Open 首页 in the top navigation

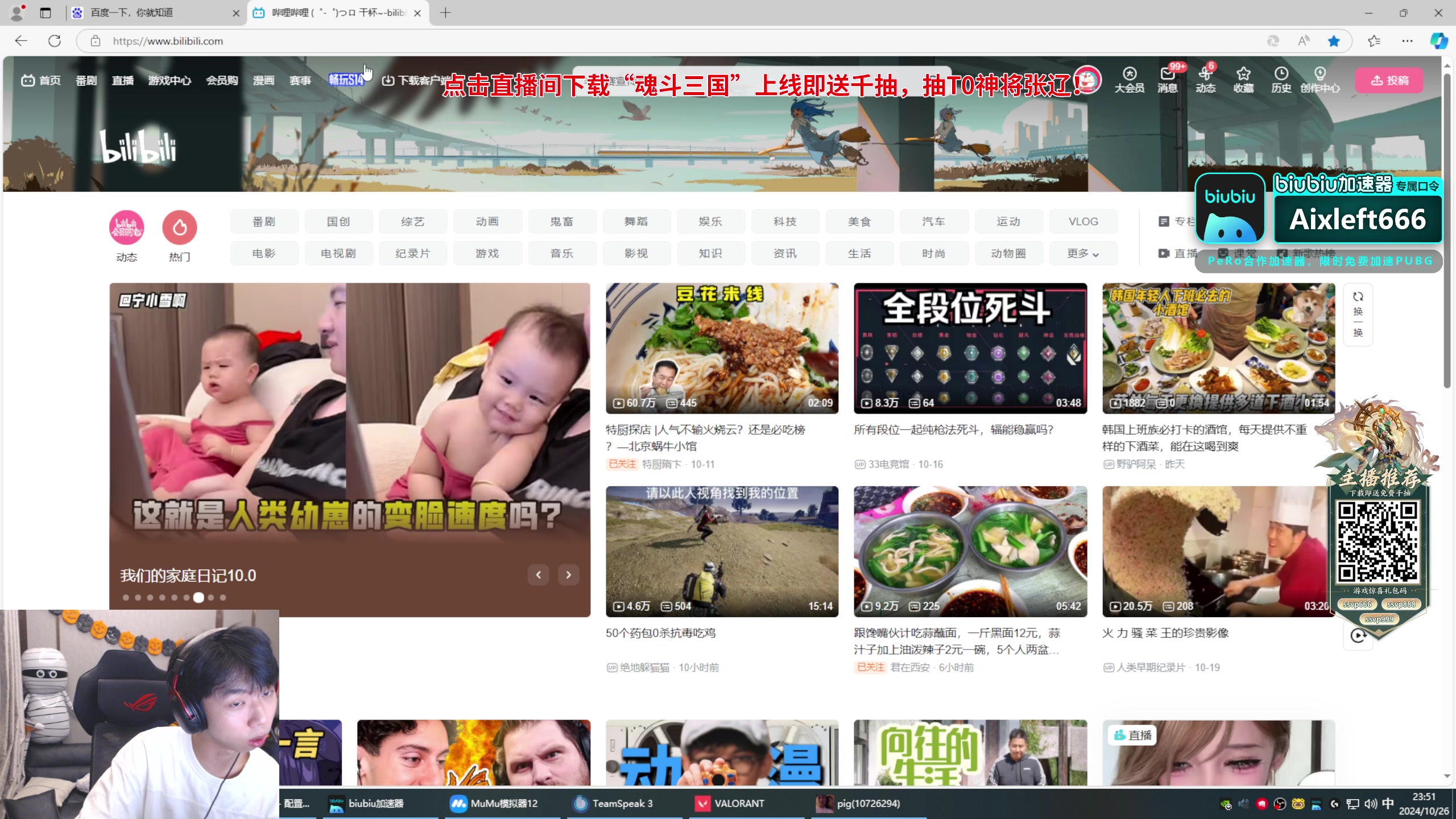coord(41,80)
